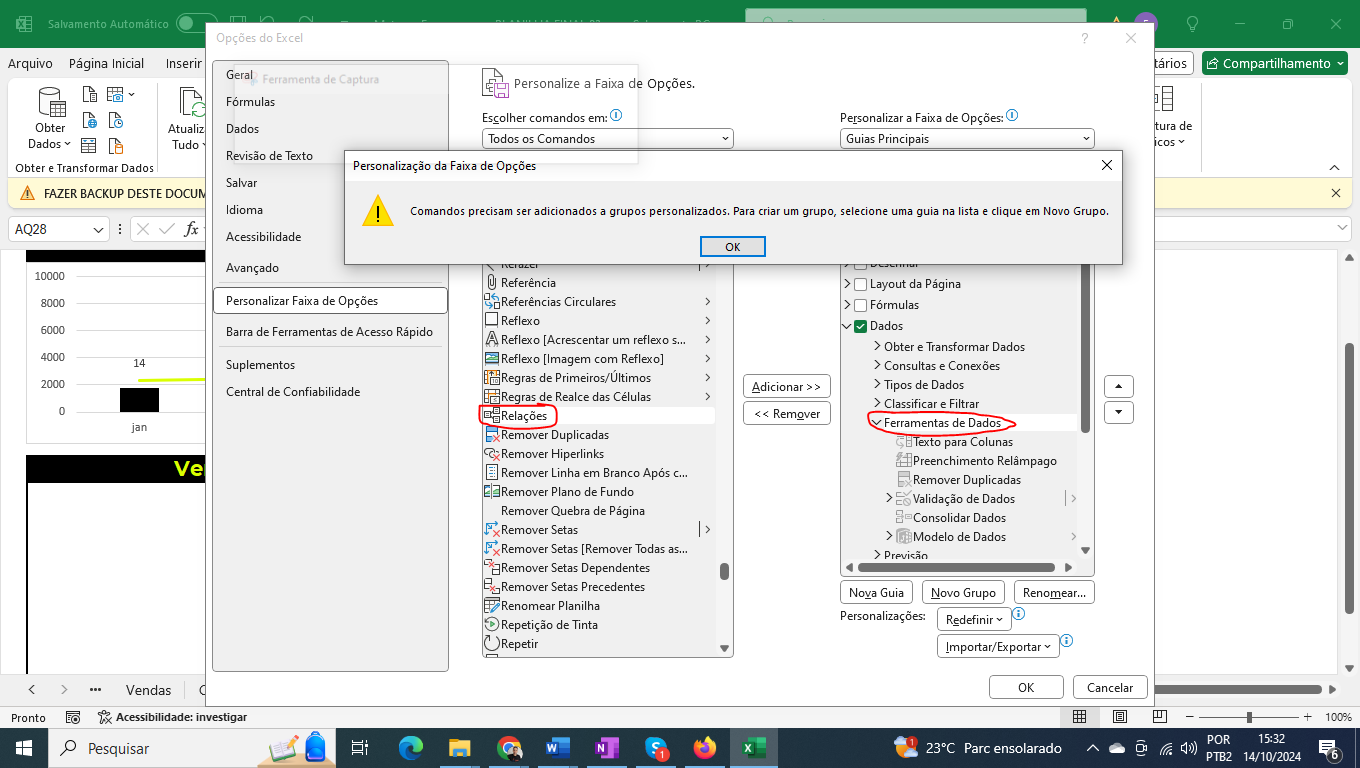Open Word from the taskbar
The height and width of the screenshot is (768, 1360).
tap(558, 748)
